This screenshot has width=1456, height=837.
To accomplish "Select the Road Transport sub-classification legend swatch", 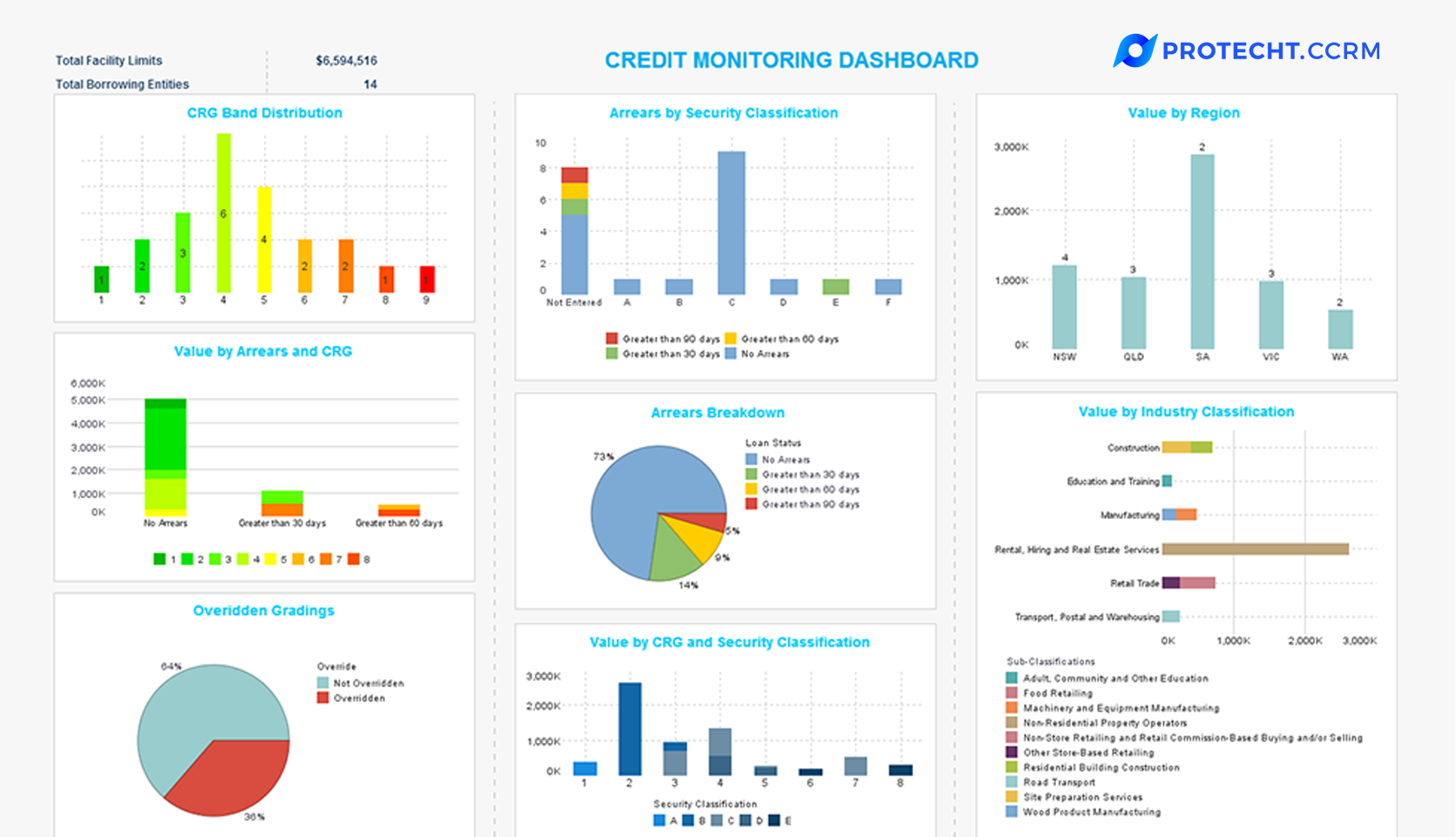I will [1010, 782].
